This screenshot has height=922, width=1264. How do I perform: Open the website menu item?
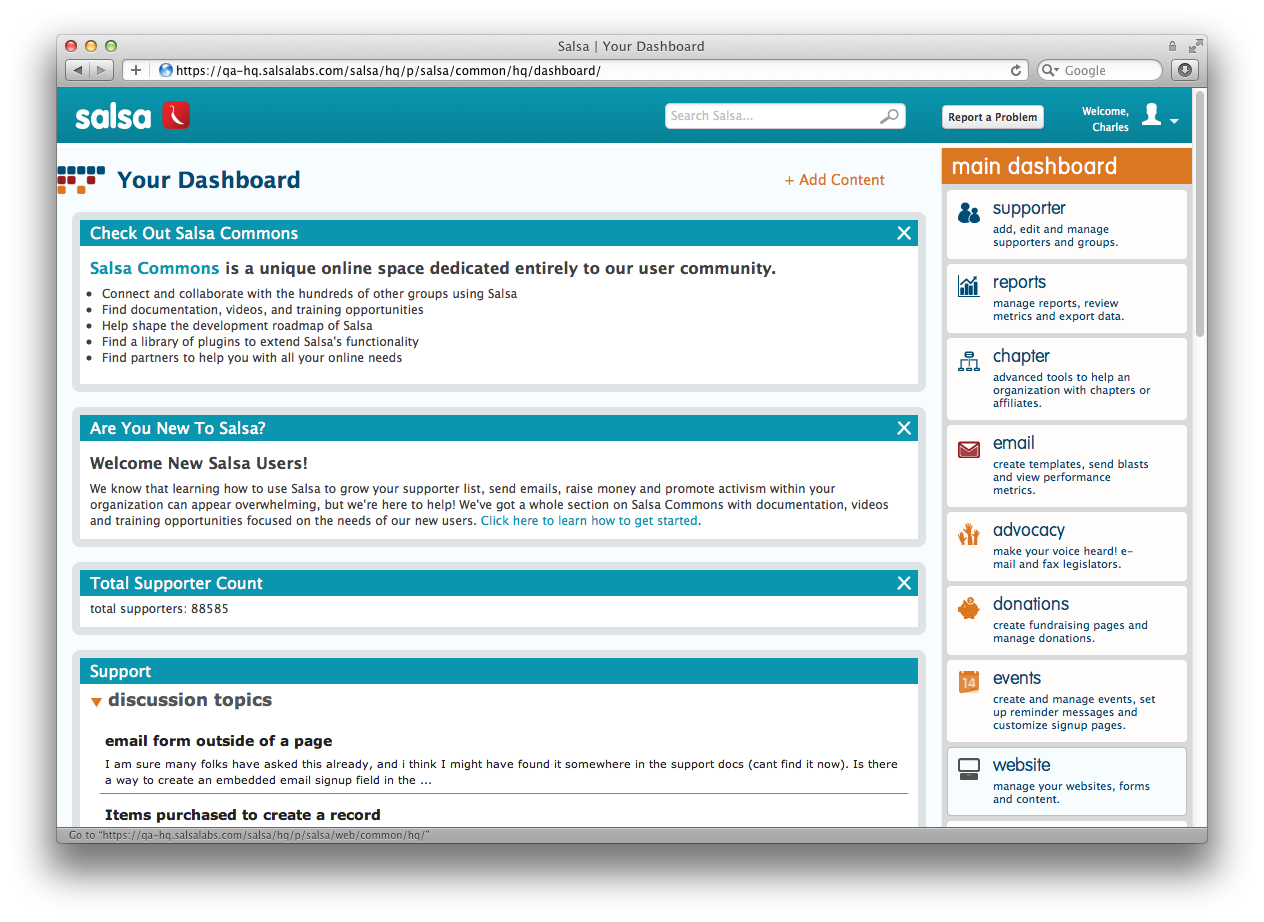(1067, 781)
